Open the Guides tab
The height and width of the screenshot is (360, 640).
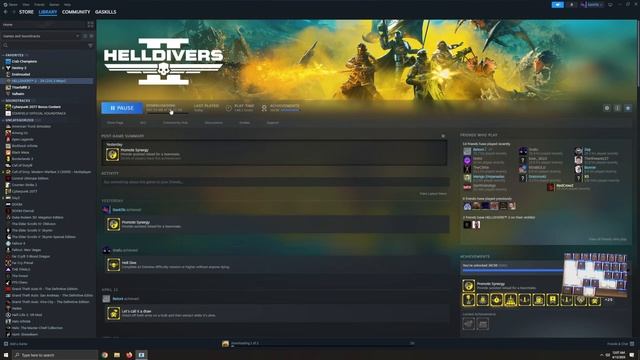[244, 123]
